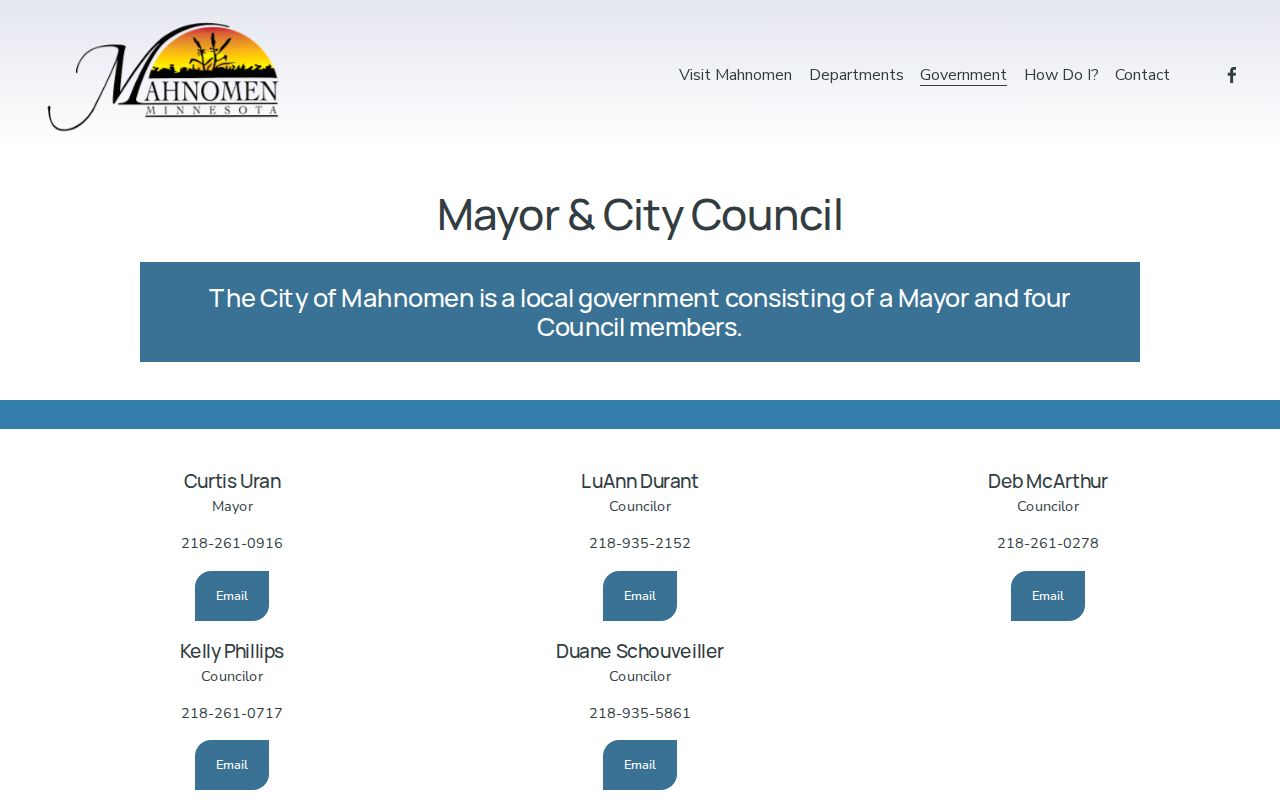This screenshot has height=800, width=1280.
Task: Click the name Deb McArthur
Action: click(1048, 481)
